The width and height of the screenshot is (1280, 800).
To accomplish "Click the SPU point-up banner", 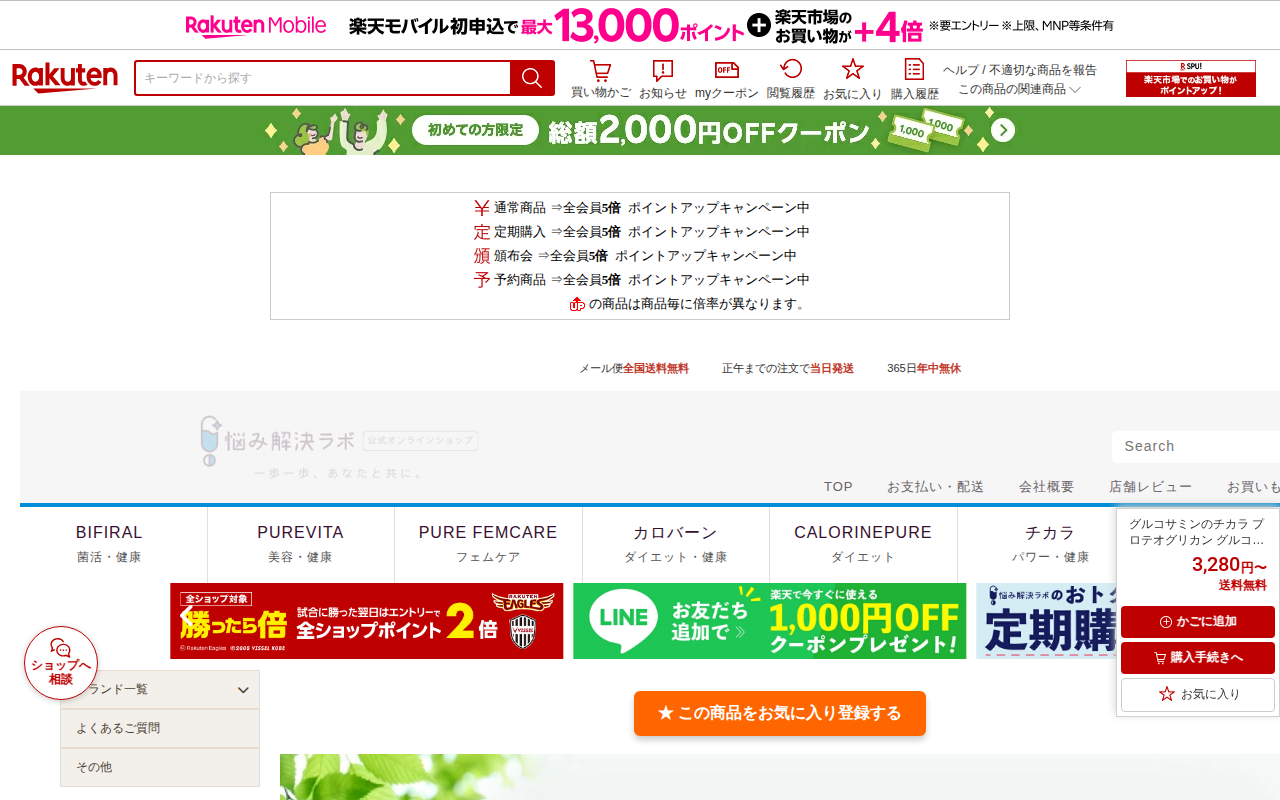I will coord(1191,78).
